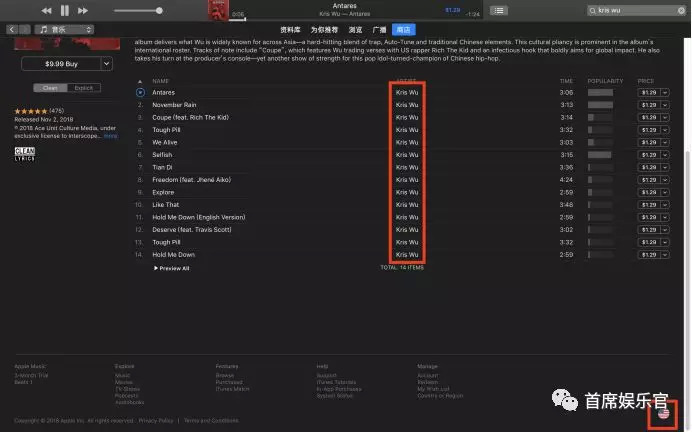
Task: Select the highlighted 商店 tab
Action: click(x=403, y=30)
